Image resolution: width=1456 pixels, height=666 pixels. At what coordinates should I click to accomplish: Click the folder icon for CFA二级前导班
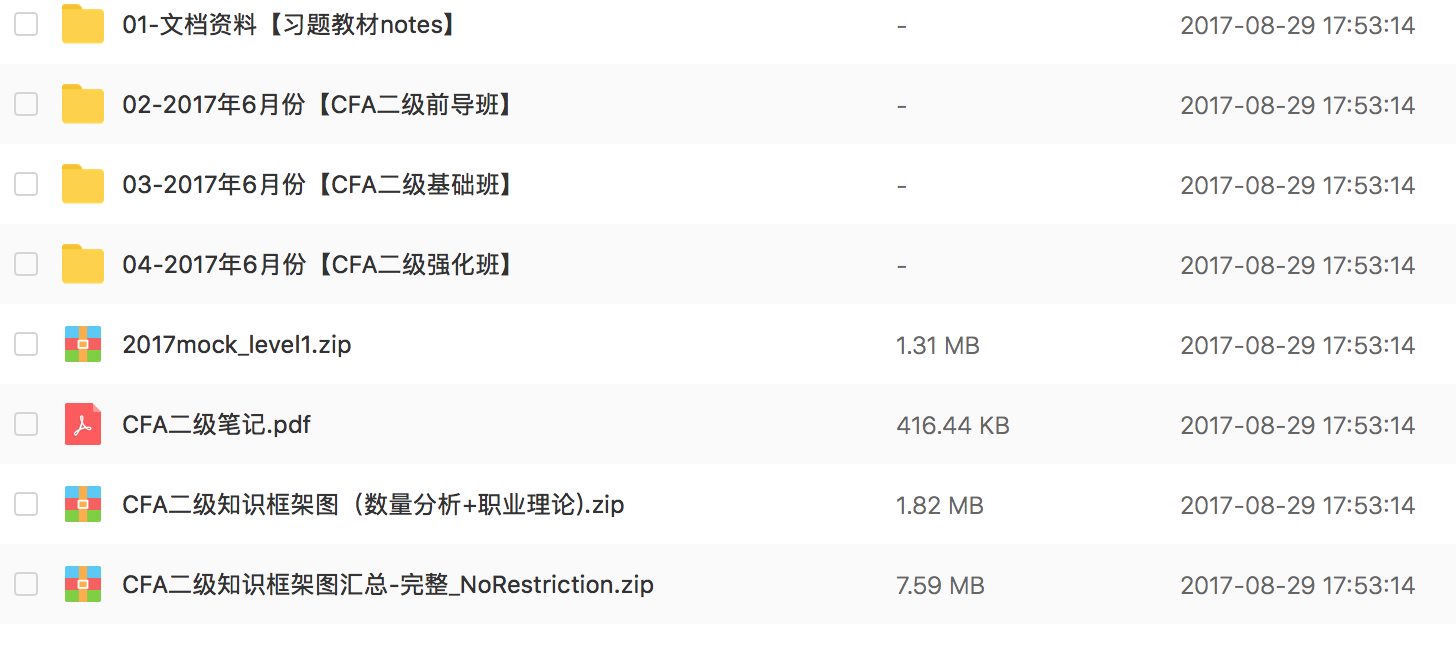83,105
